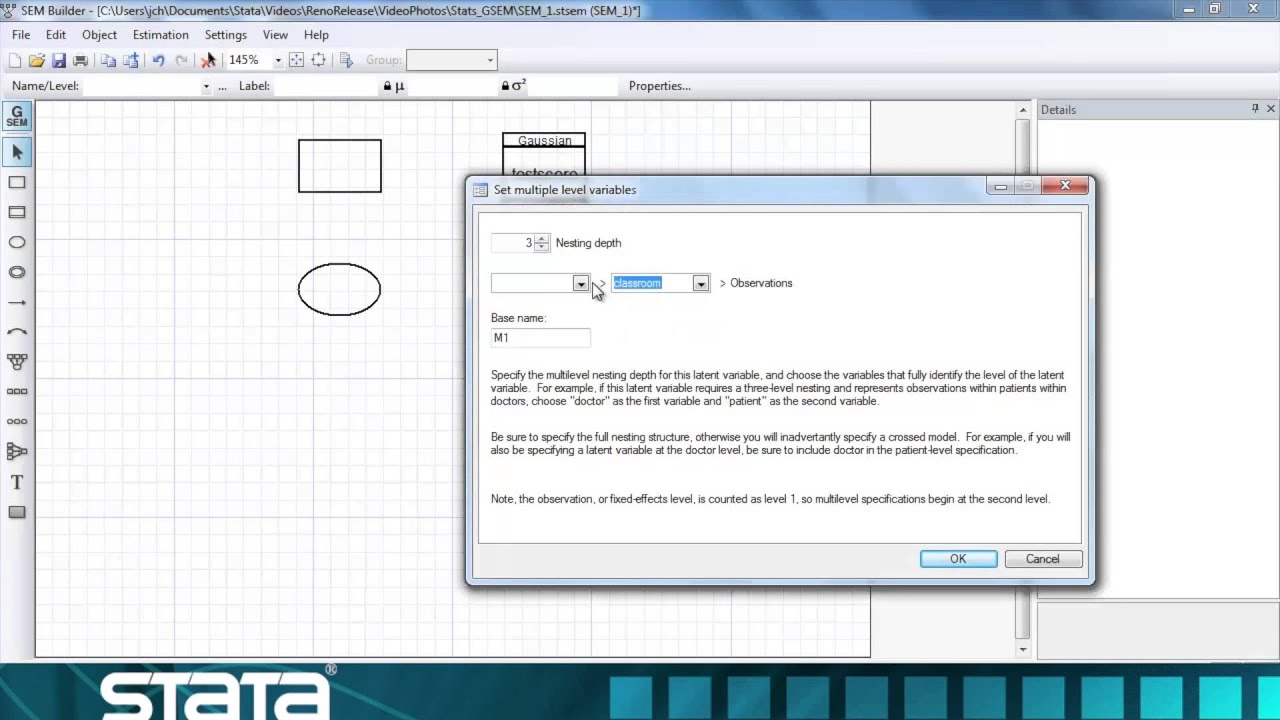Open the File menu
The image size is (1280, 720).
coord(21,35)
